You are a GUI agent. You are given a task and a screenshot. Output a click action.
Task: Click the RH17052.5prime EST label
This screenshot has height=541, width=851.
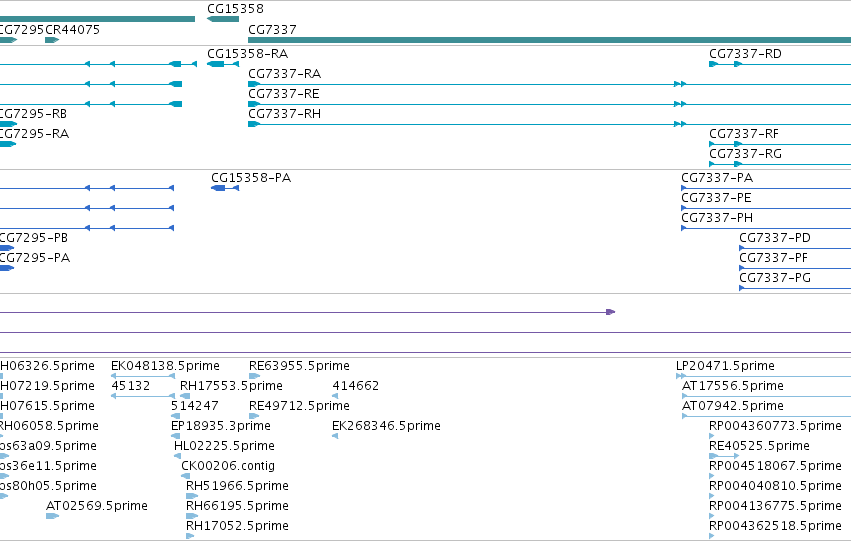[237, 527]
